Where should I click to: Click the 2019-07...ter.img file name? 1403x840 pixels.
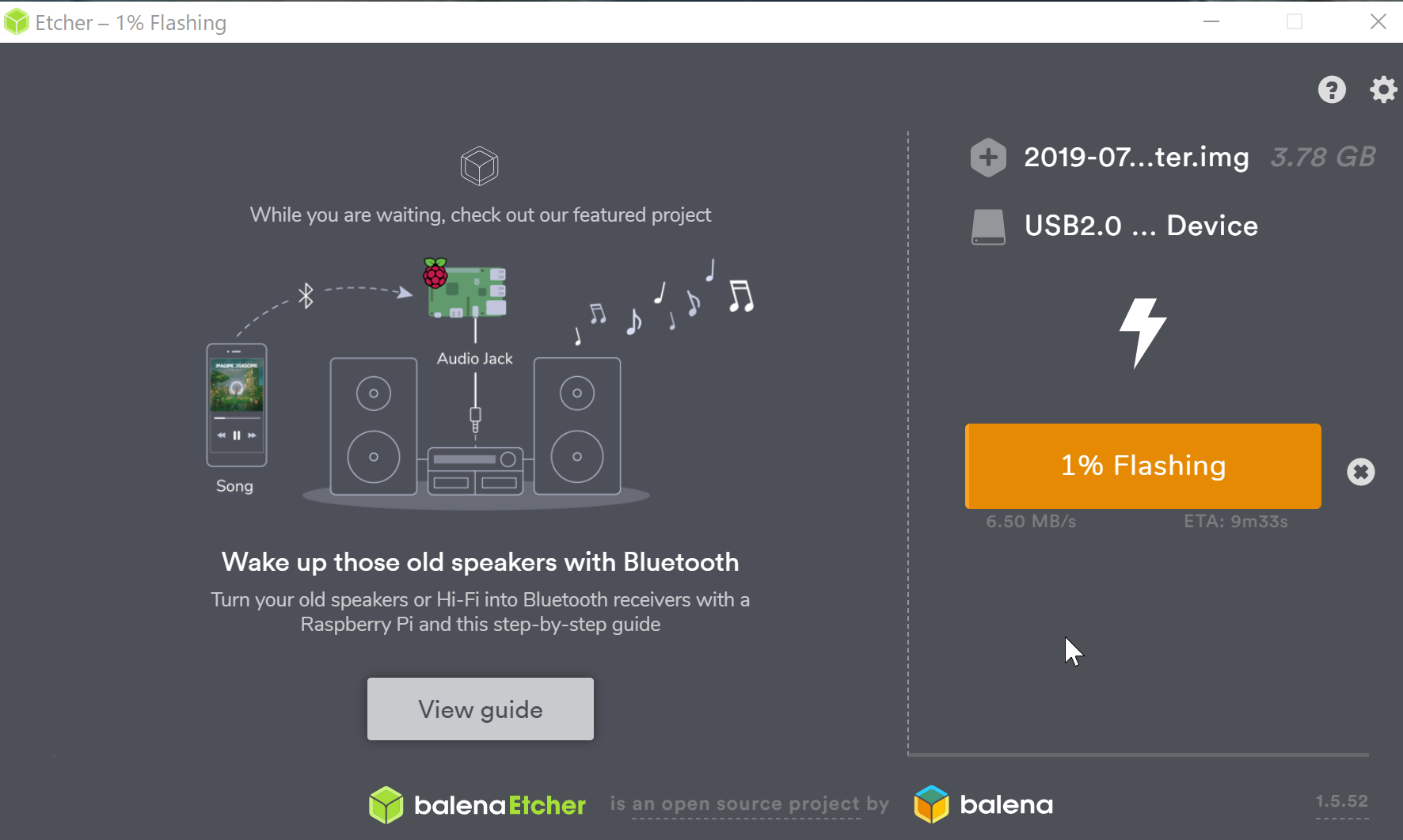click(x=1136, y=158)
